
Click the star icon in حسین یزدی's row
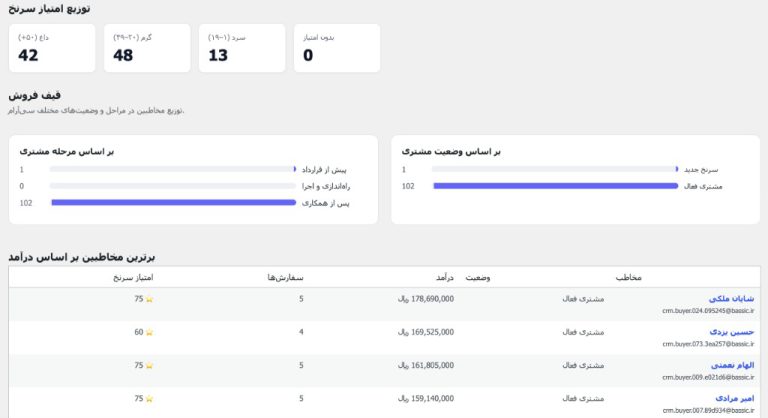coord(149,332)
